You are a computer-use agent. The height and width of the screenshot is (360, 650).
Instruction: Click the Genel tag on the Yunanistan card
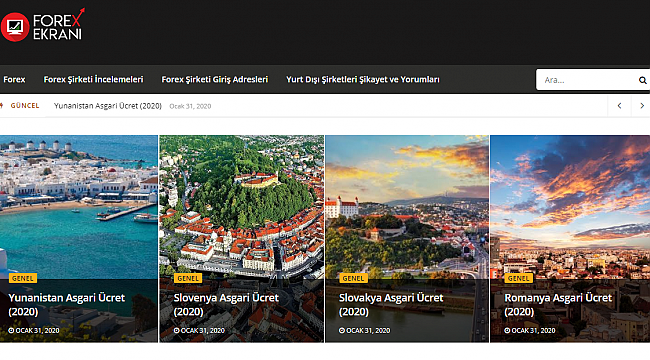pos(23,278)
